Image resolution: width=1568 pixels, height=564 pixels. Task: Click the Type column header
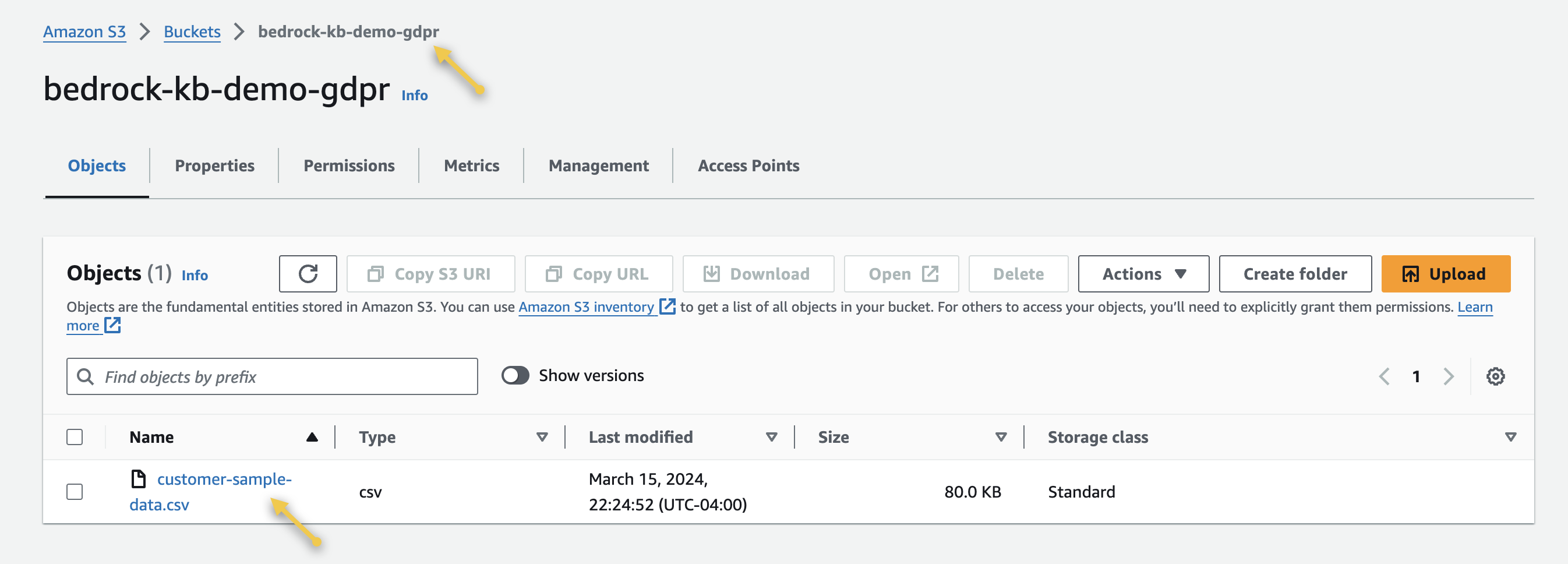coord(377,438)
